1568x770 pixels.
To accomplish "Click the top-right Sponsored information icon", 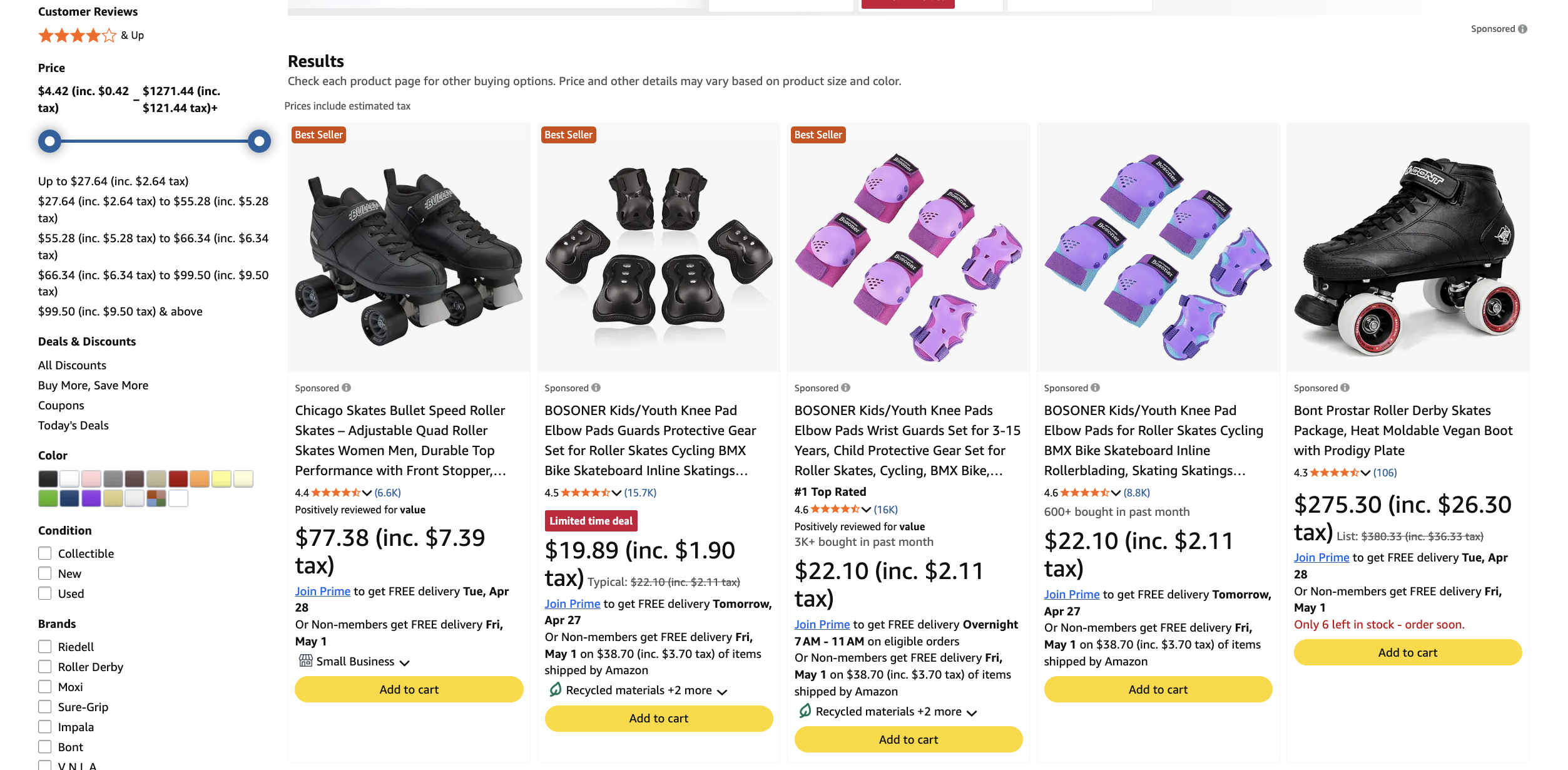I will 1522,29.
